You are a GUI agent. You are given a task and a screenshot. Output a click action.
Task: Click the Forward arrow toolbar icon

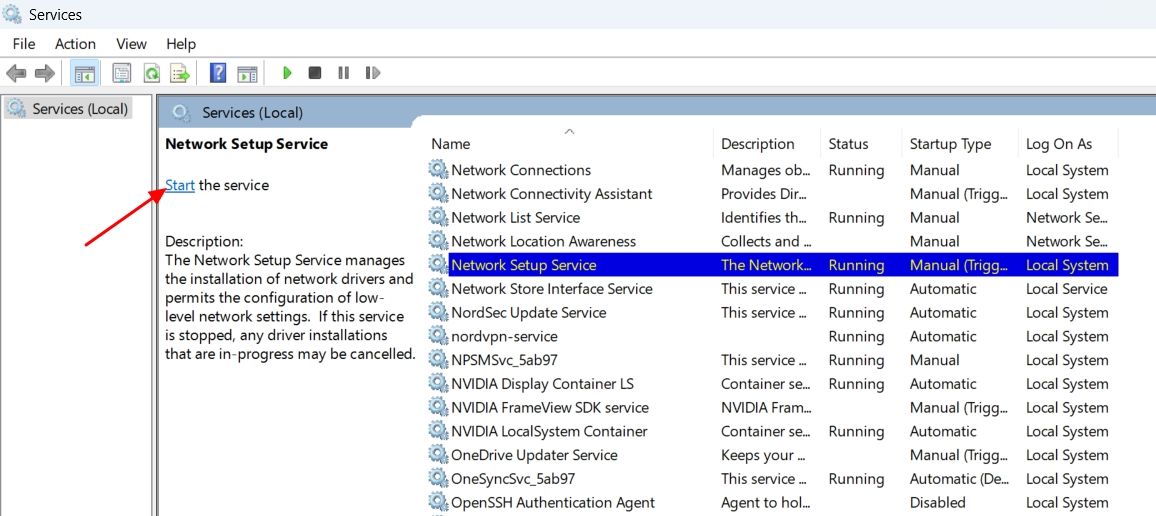pyautogui.click(x=45, y=73)
